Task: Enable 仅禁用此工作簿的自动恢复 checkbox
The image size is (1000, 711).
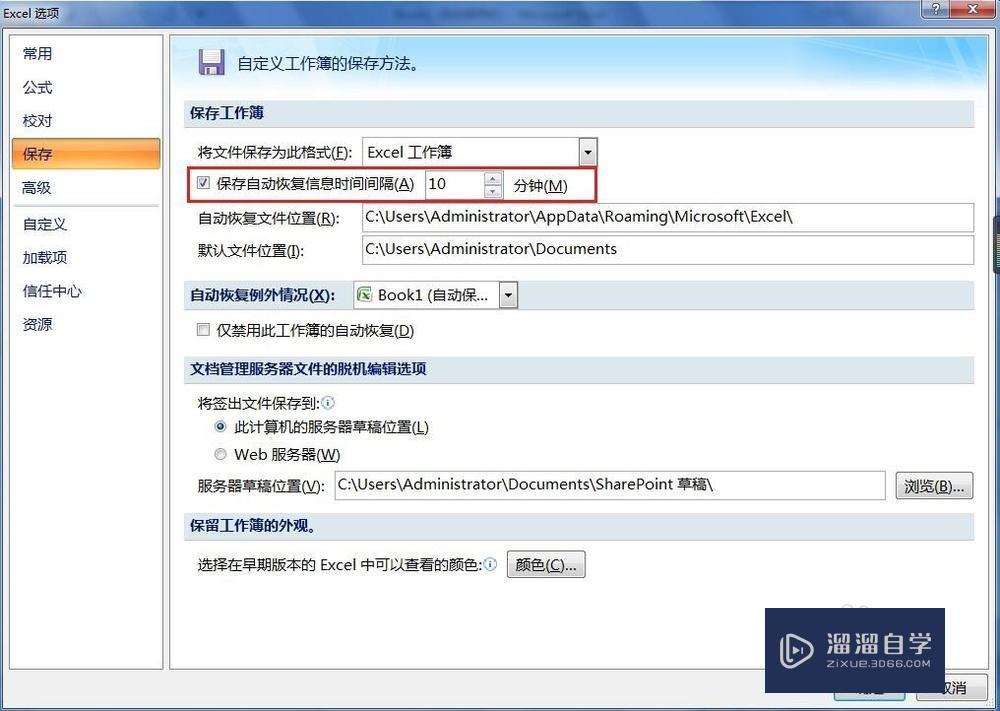Action: pyautogui.click(x=203, y=329)
